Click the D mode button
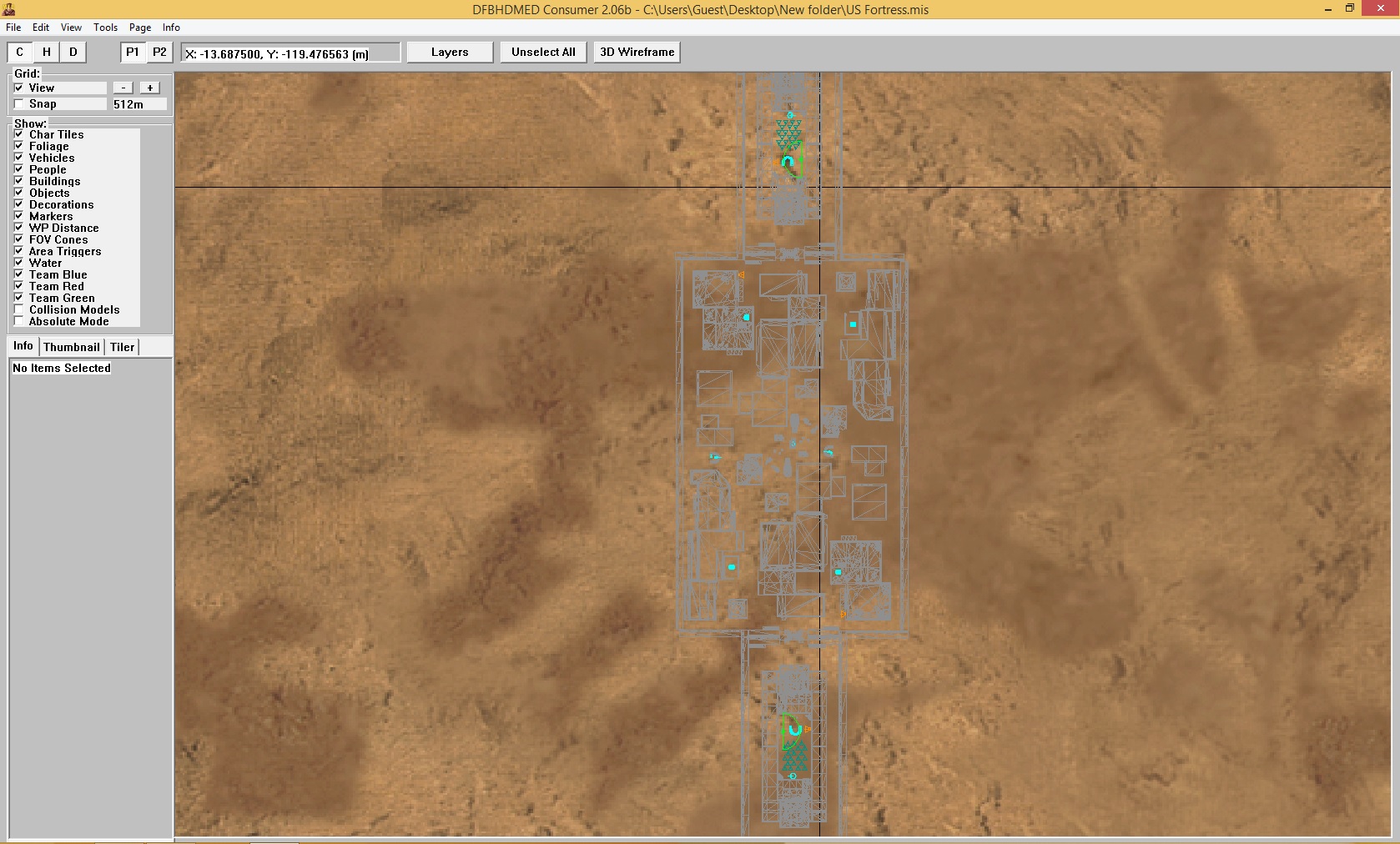Screen dimensions: 1400x844 coord(73,52)
